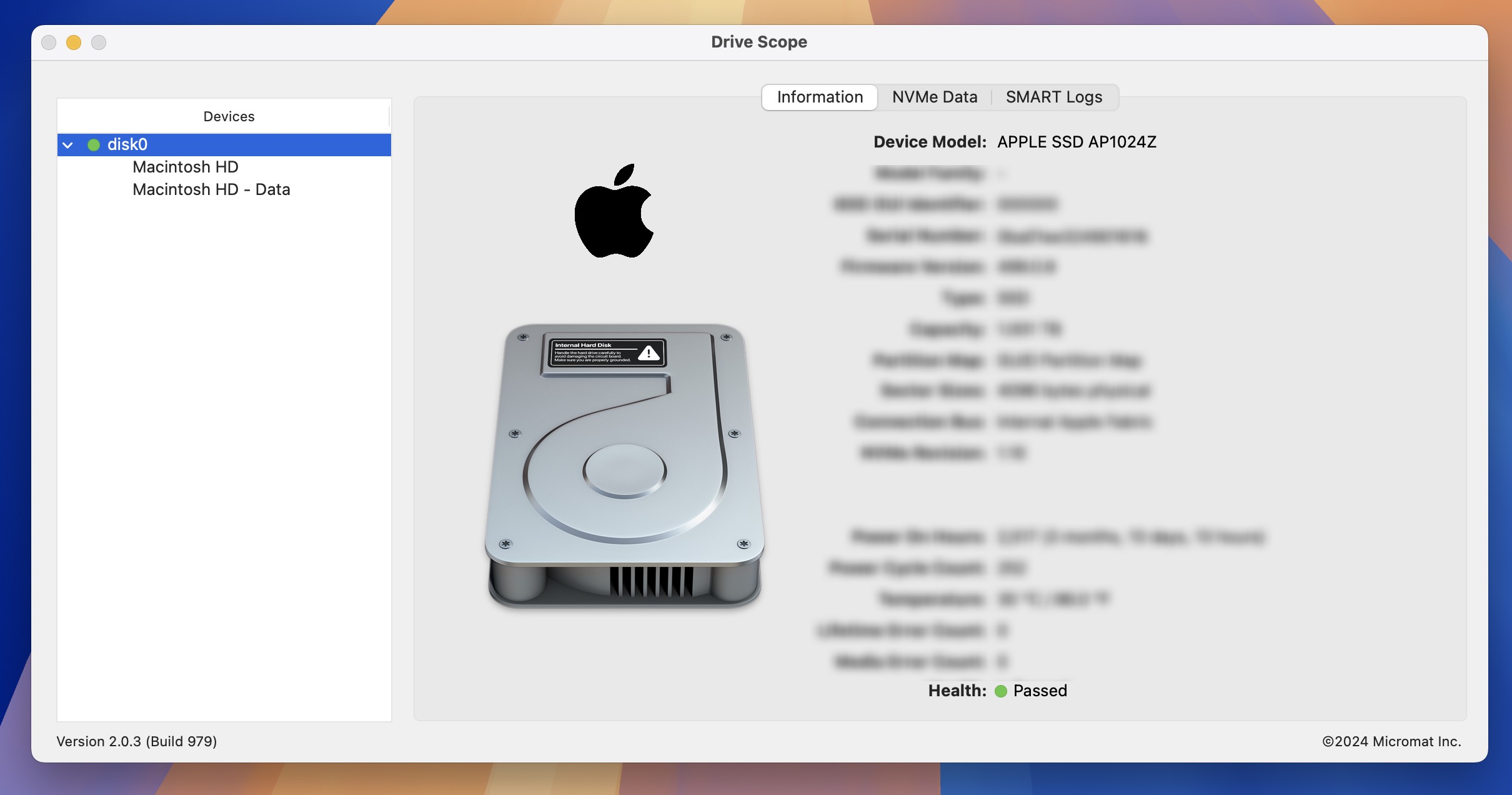Click the Apple logo image
The height and width of the screenshot is (795, 1512).
click(x=614, y=211)
